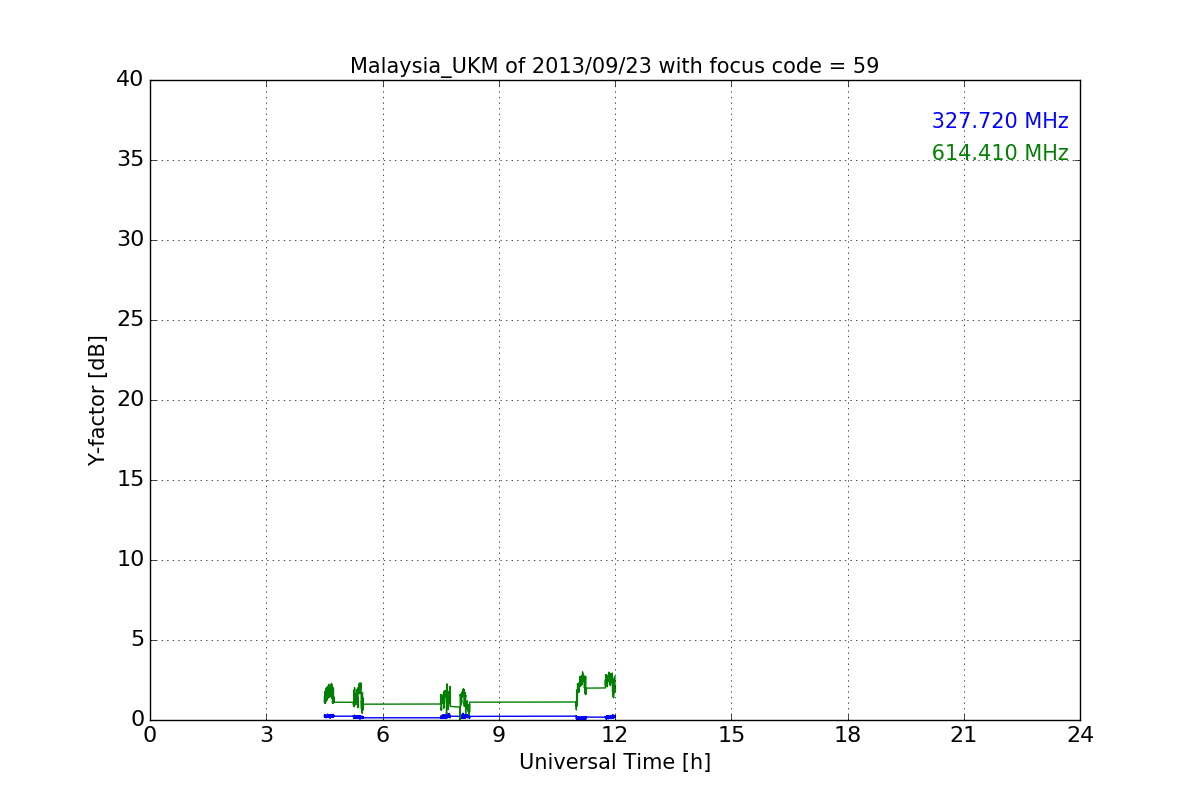Click y-axis tick label '10'
Image resolution: width=1200 pixels, height=800 pixels.
tap(130, 560)
